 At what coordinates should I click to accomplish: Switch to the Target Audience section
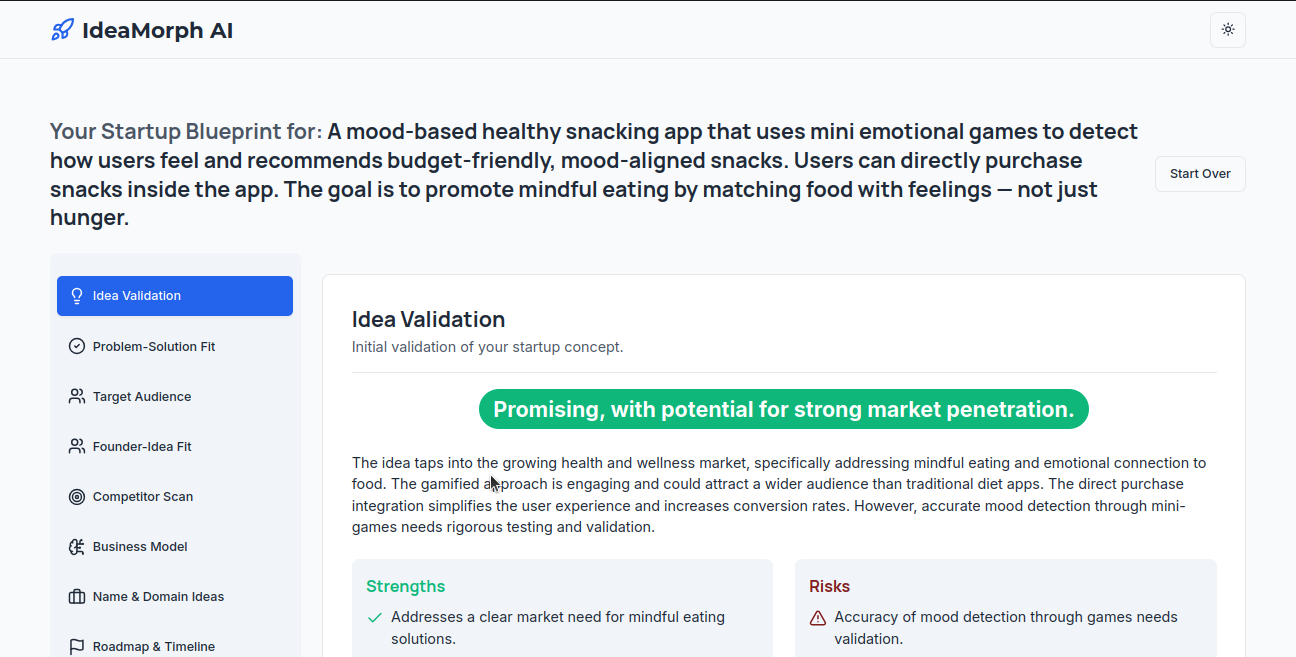point(142,396)
